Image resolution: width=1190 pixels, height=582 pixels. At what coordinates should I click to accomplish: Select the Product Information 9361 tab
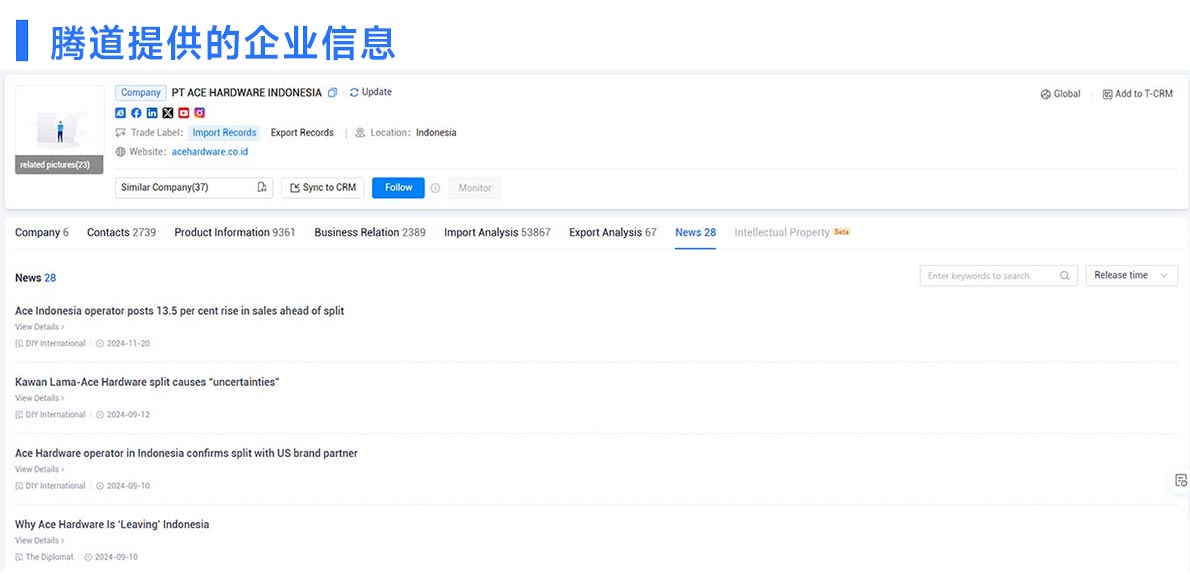[235, 232]
